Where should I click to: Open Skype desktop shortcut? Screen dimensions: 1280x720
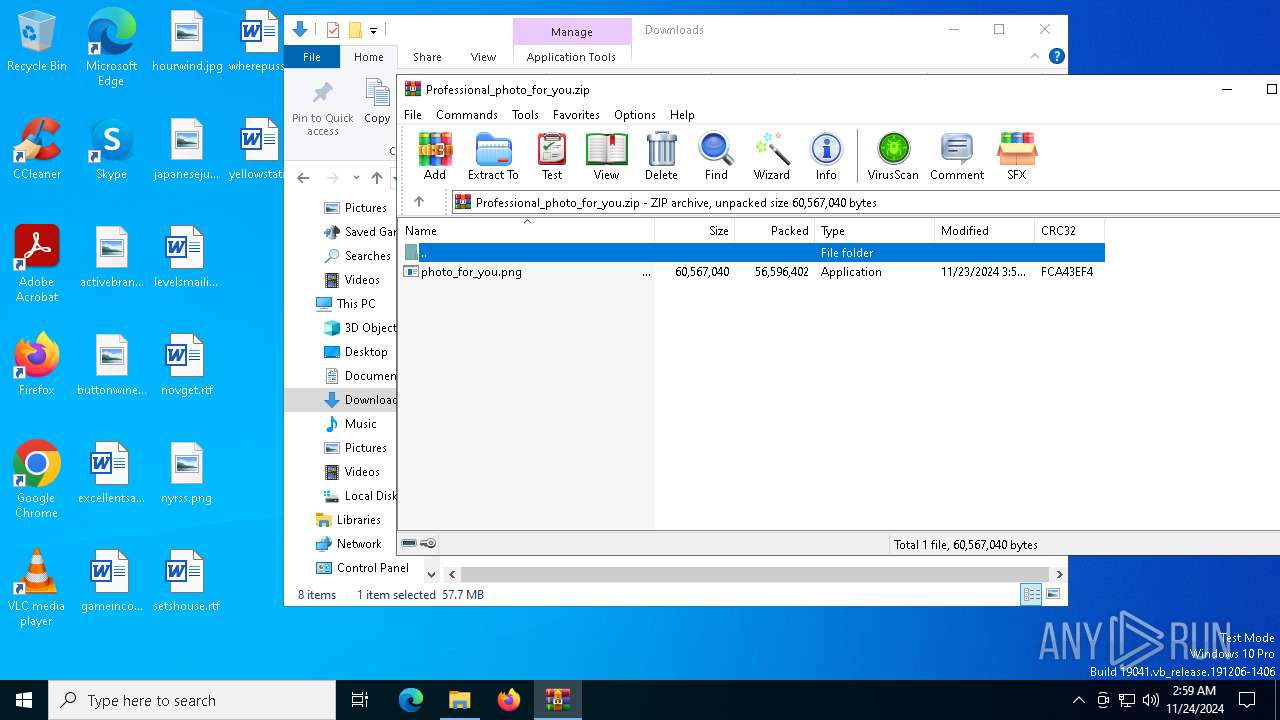point(111,149)
